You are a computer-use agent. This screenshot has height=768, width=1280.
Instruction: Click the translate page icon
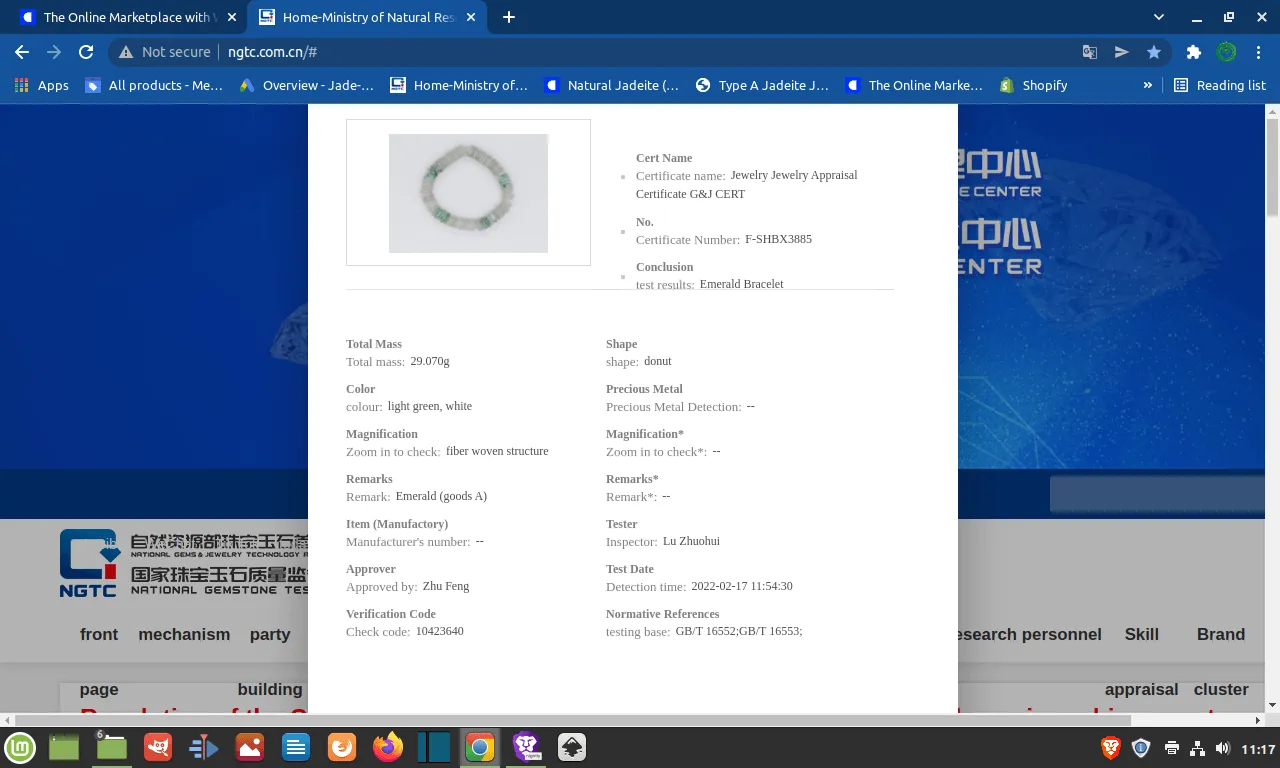coord(1090,52)
